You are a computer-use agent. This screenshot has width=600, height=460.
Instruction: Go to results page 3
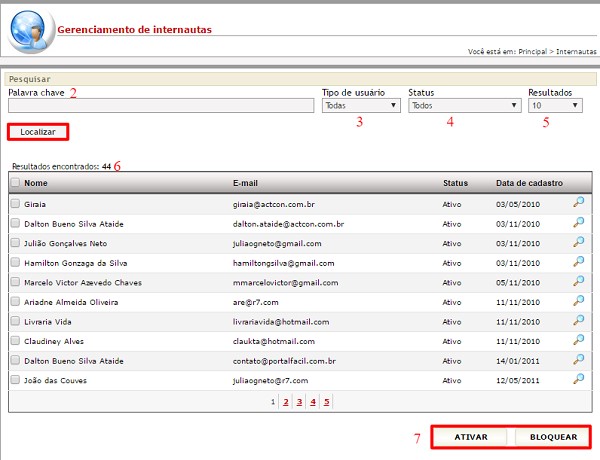click(x=299, y=402)
